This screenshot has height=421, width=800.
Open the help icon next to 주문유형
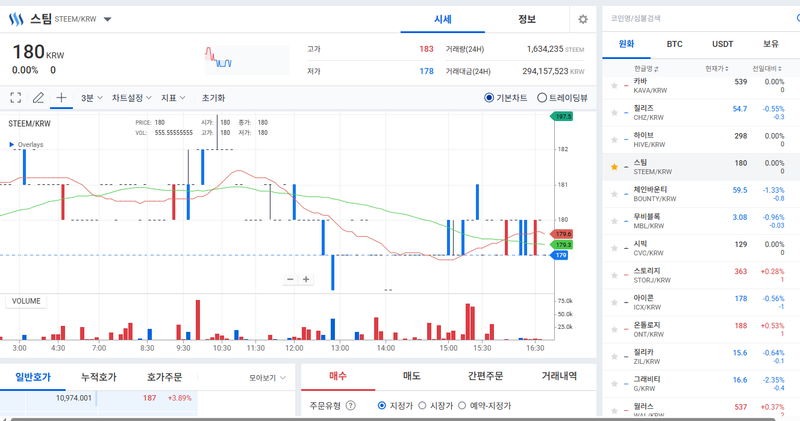tap(351, 406)
